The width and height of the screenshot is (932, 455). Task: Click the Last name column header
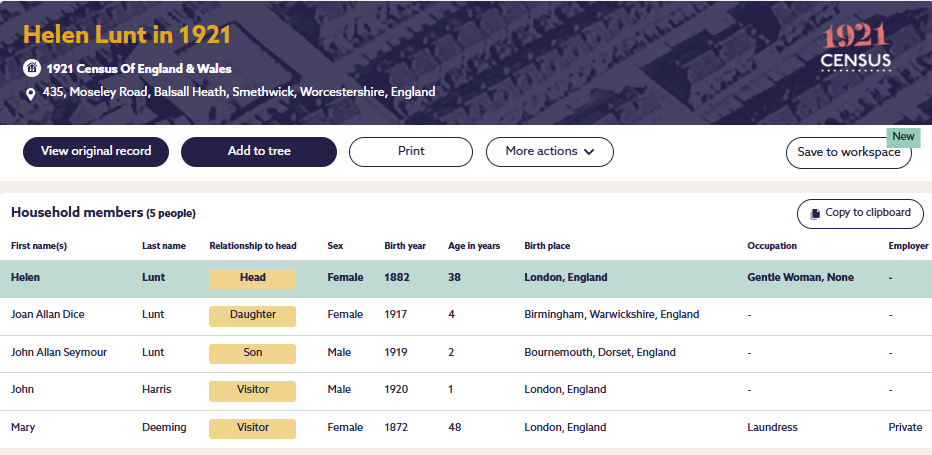coord(163,246)
